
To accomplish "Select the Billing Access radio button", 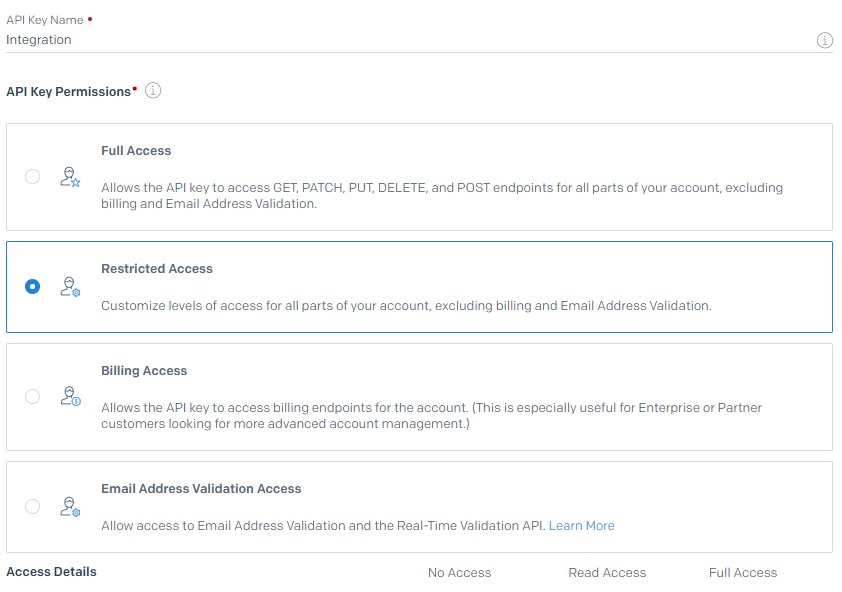I will [32, 396].
